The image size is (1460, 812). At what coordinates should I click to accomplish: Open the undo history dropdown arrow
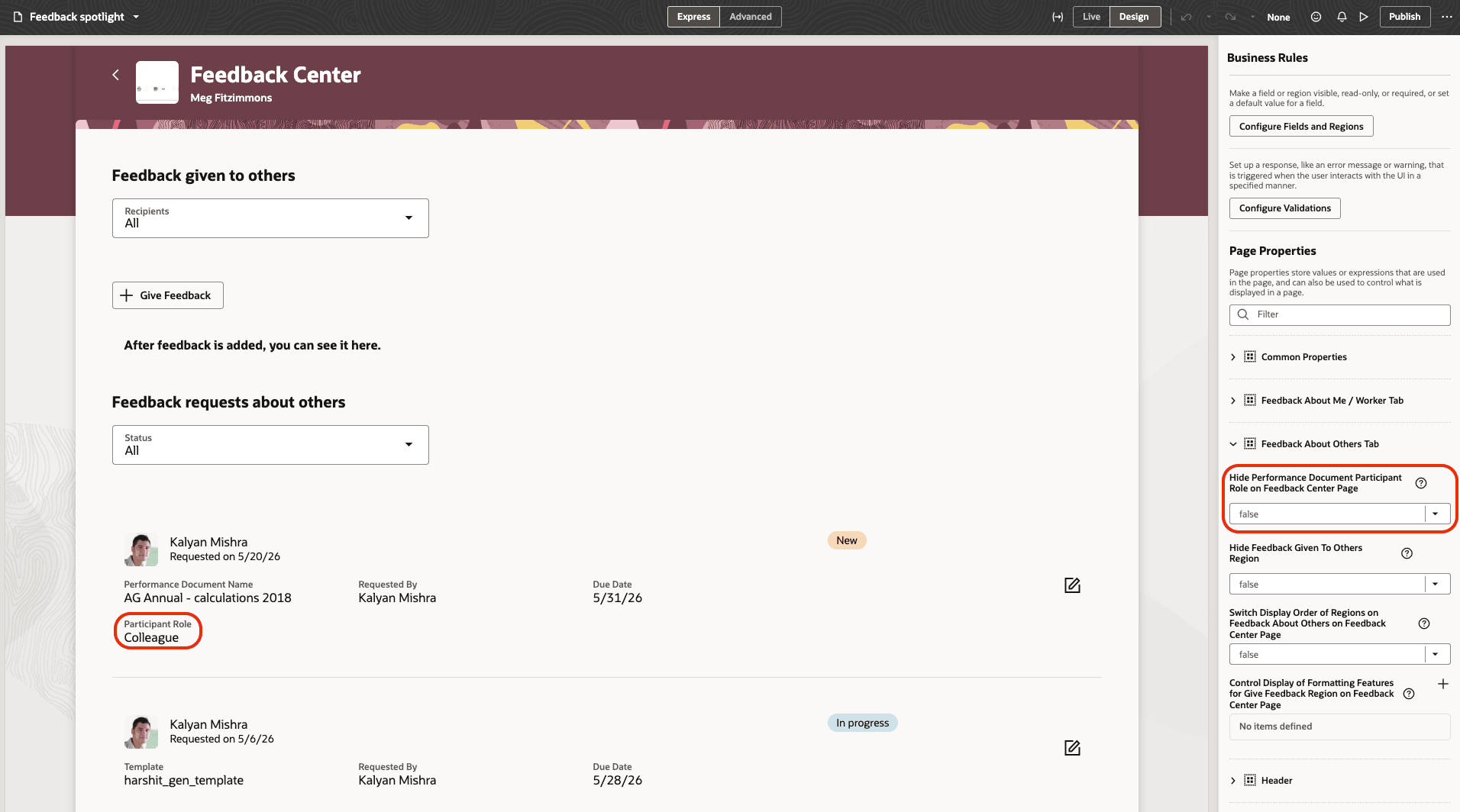(x=1208, y=17)
